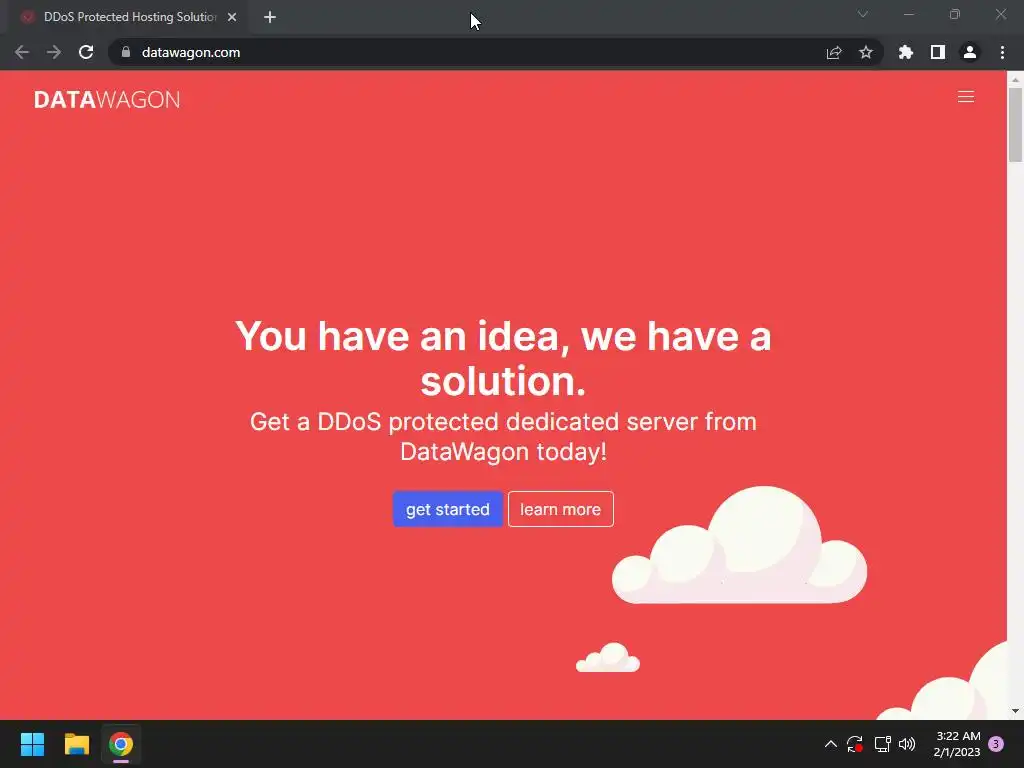View site information lock icon

point(126,52)
